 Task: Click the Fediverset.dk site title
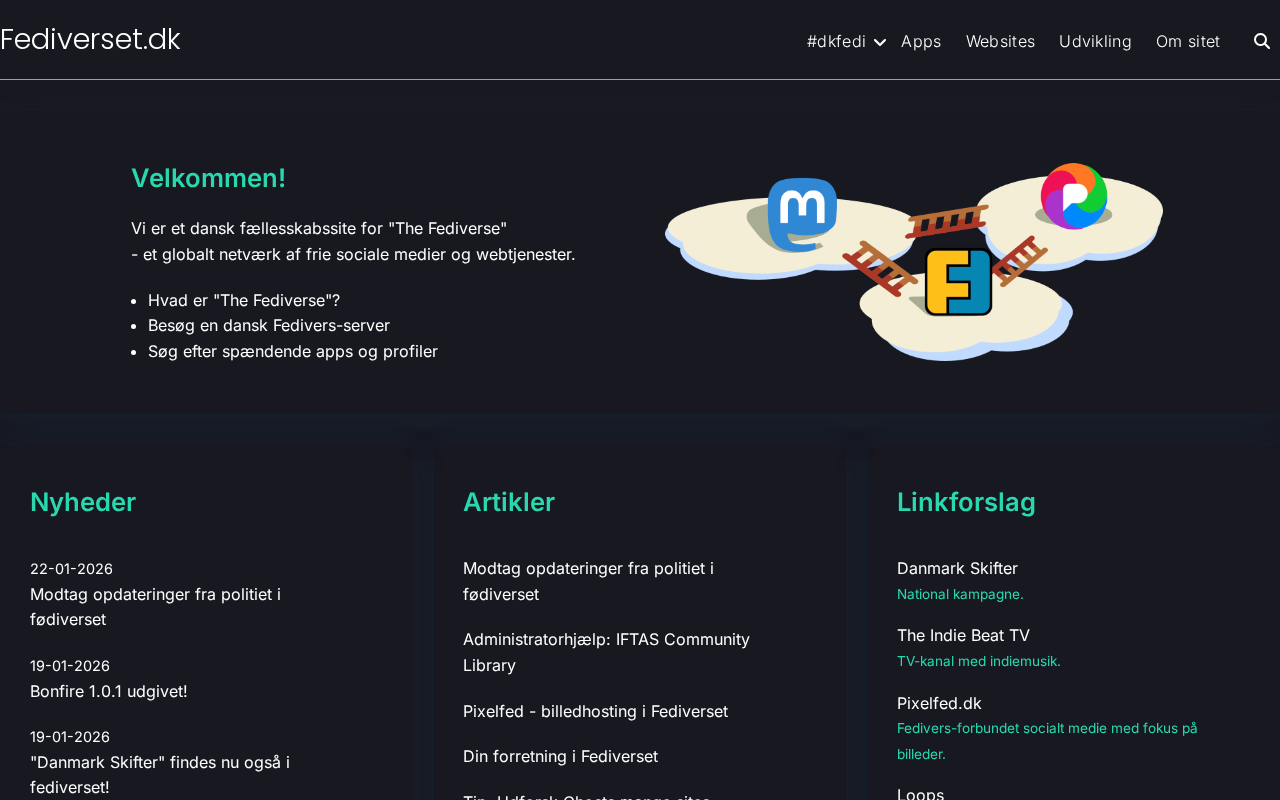(x=90, y=39)
